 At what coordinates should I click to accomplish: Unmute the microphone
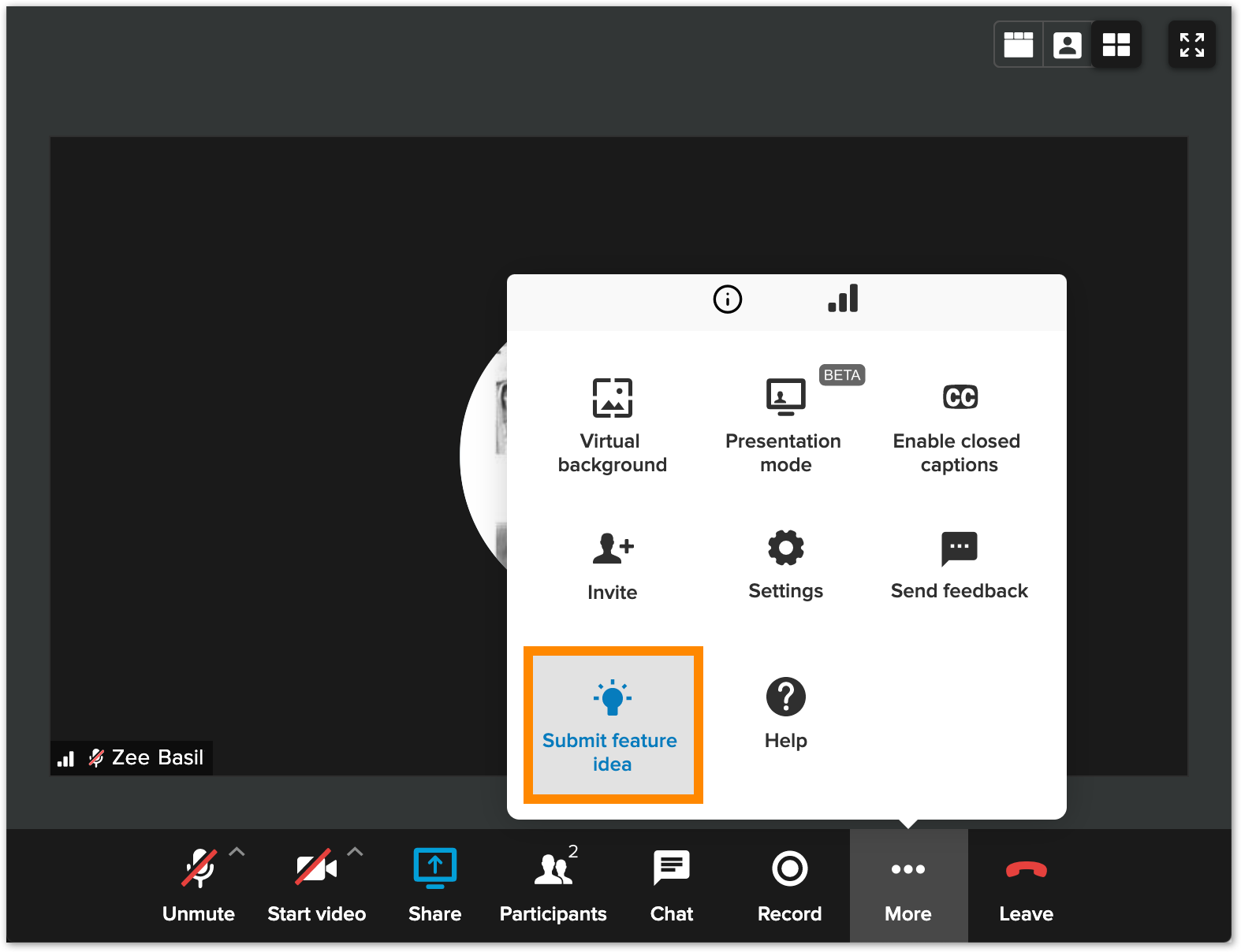click(199, 886)
